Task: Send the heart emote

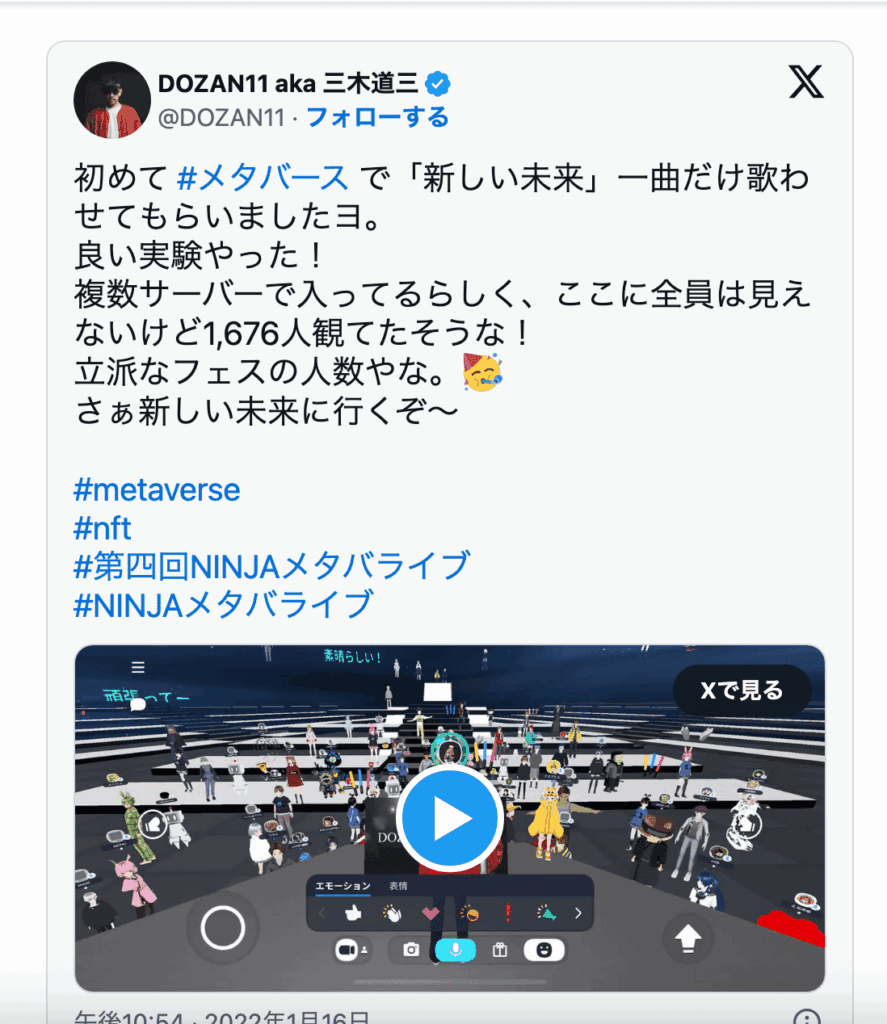Action: (430, 913)
